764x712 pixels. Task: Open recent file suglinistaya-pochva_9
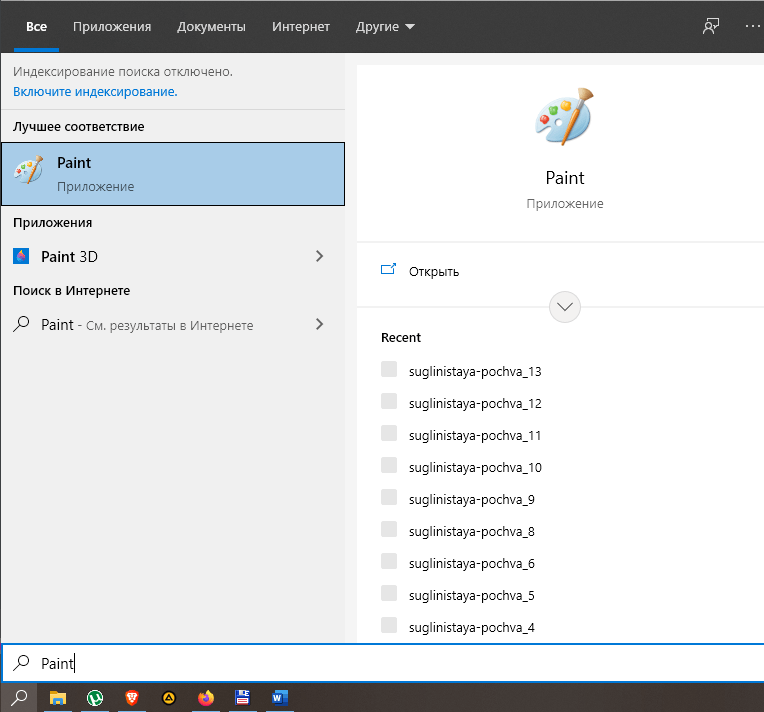(x=472, y=500)
